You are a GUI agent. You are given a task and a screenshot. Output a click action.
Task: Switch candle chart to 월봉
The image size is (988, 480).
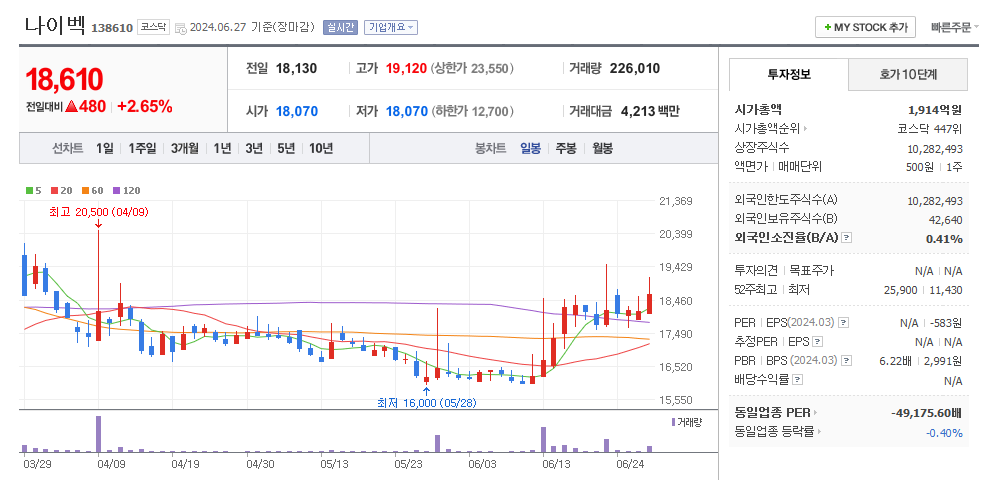(x=602, y=149)
